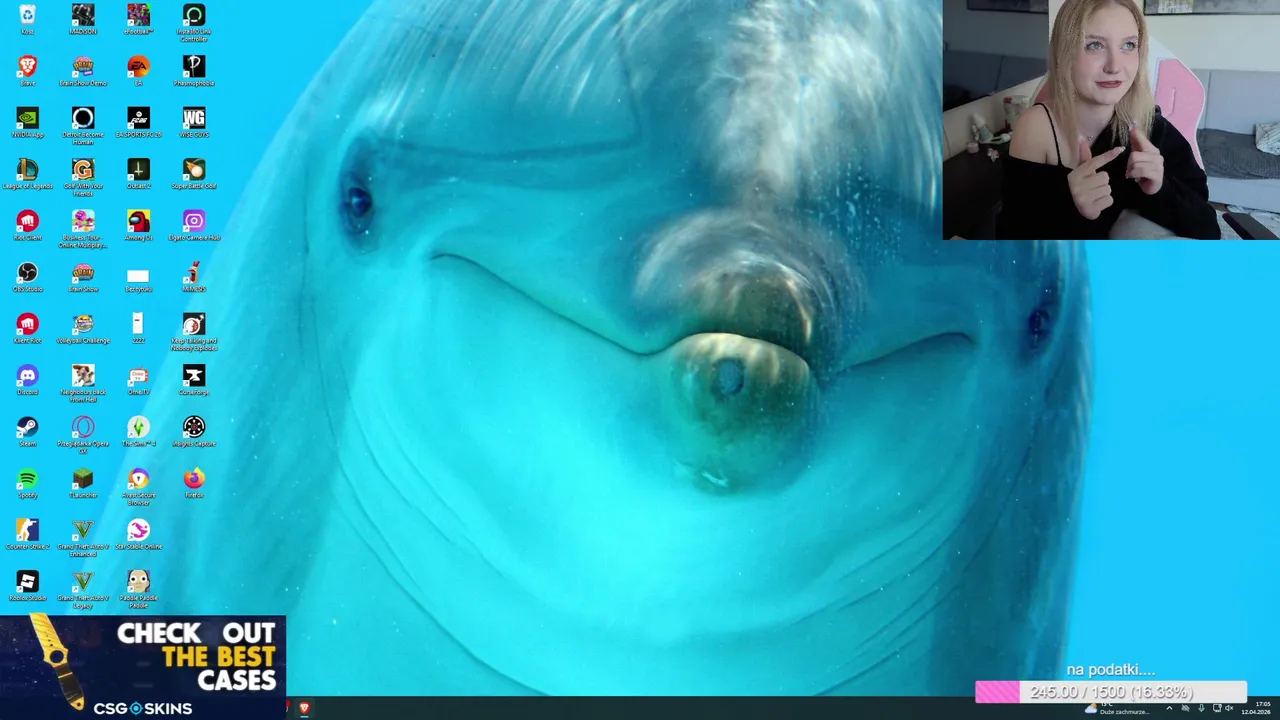1280x720 pixels.
Task: Open the NVIDIA App shortcut
Action: click(x=27, y=123)
